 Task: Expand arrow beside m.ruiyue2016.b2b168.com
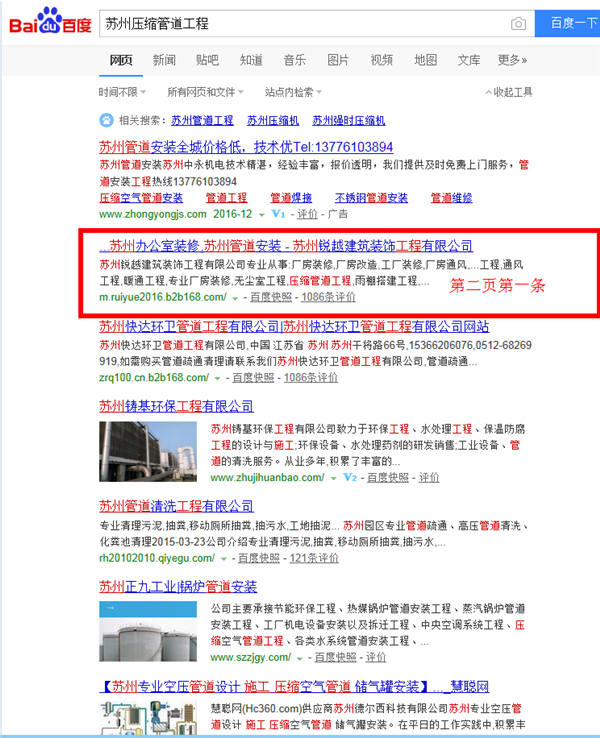235,298
